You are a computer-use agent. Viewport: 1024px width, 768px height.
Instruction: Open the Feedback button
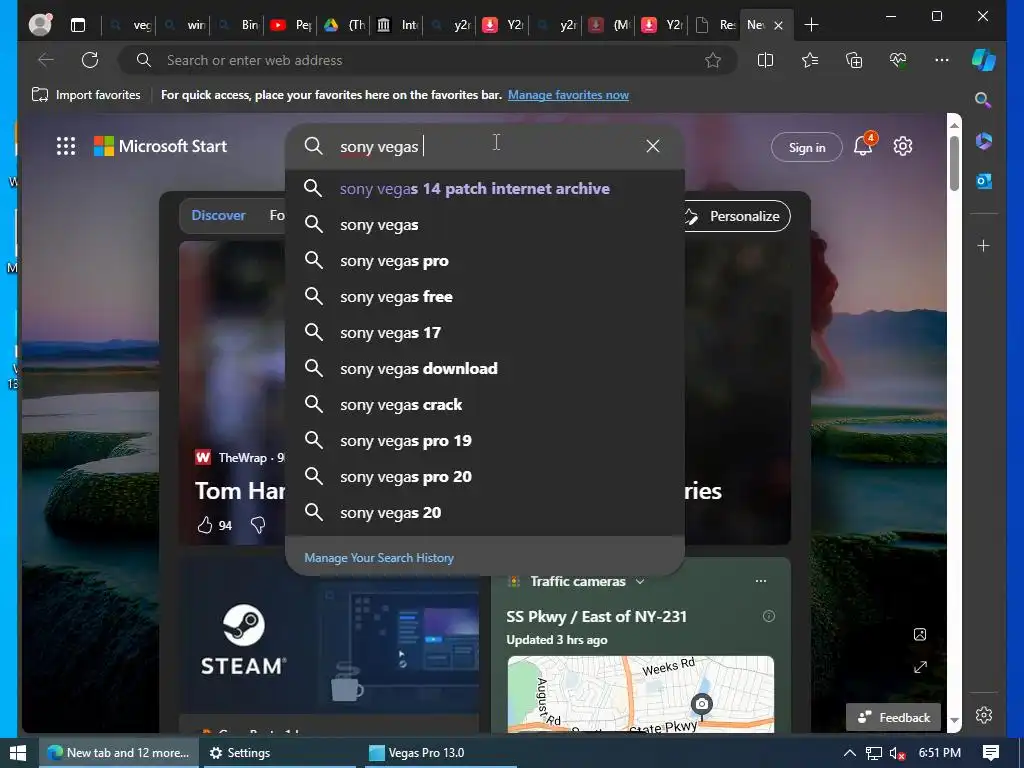tap(893, 717)
